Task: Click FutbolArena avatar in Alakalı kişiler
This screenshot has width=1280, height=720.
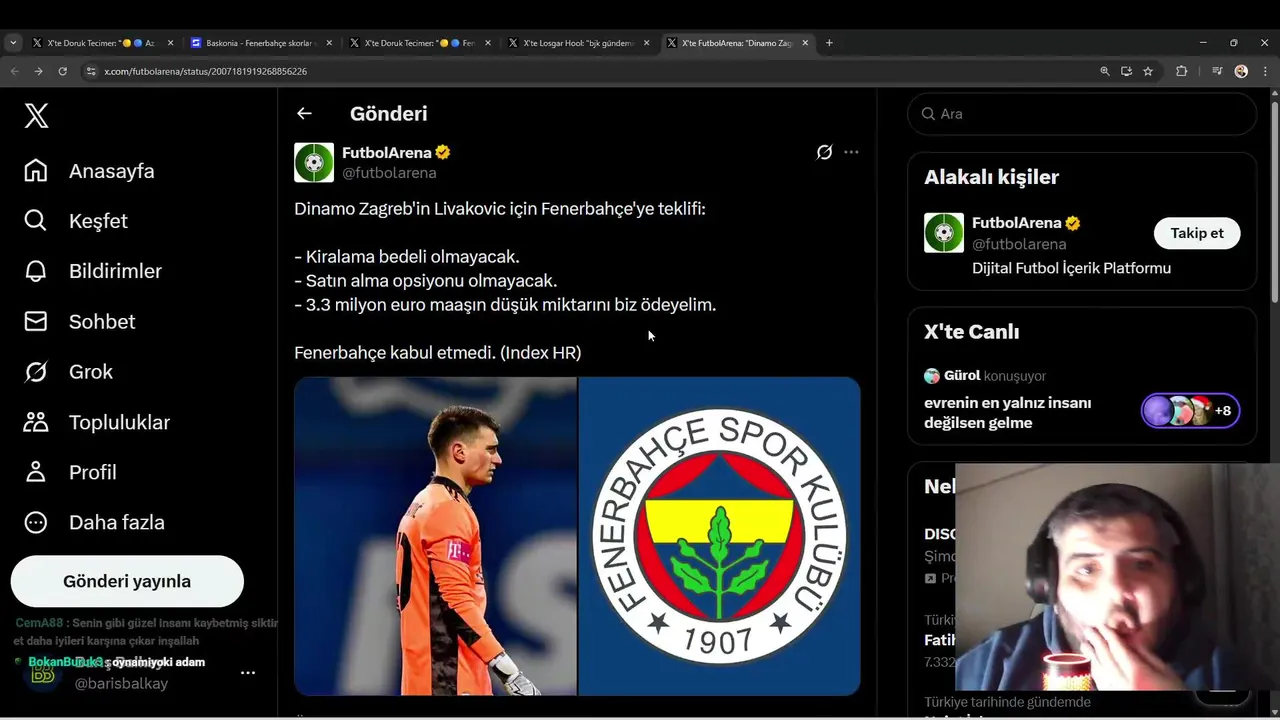Action: (944, 233)
